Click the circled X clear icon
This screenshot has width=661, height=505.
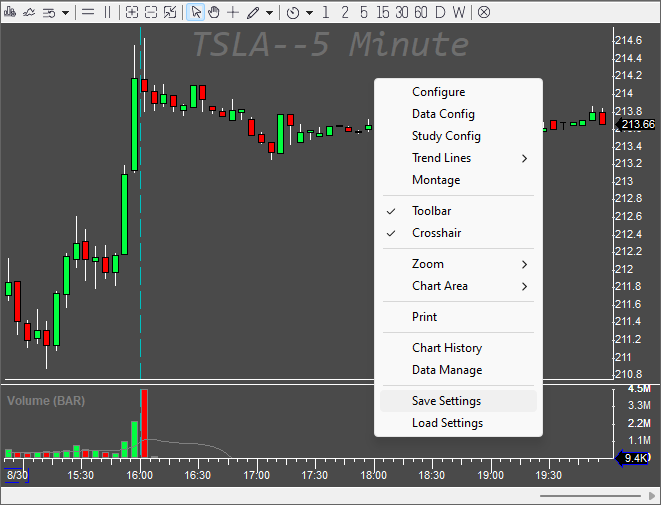click(484, 12)
